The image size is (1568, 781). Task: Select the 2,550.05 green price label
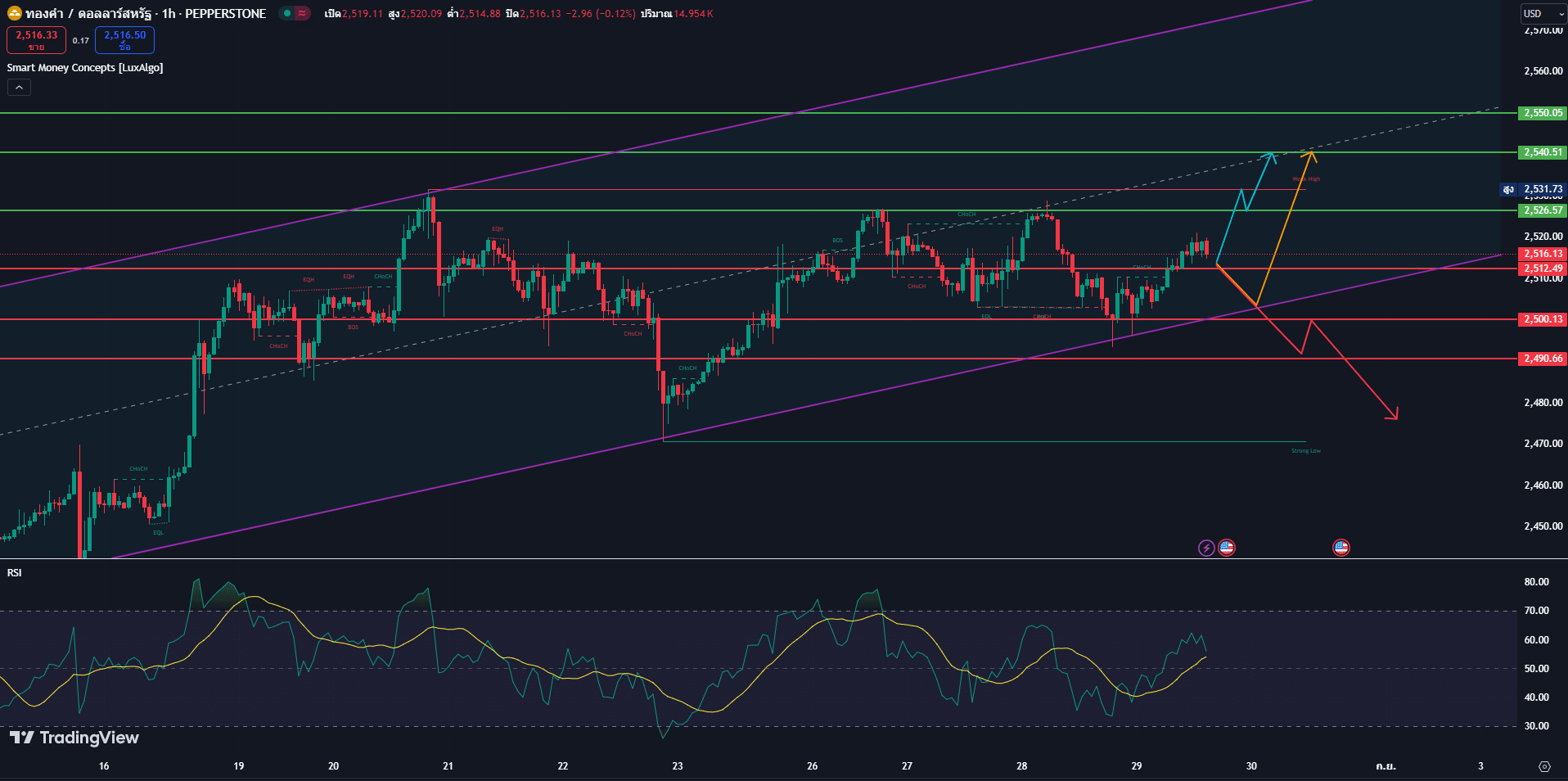click(1543, 113)
